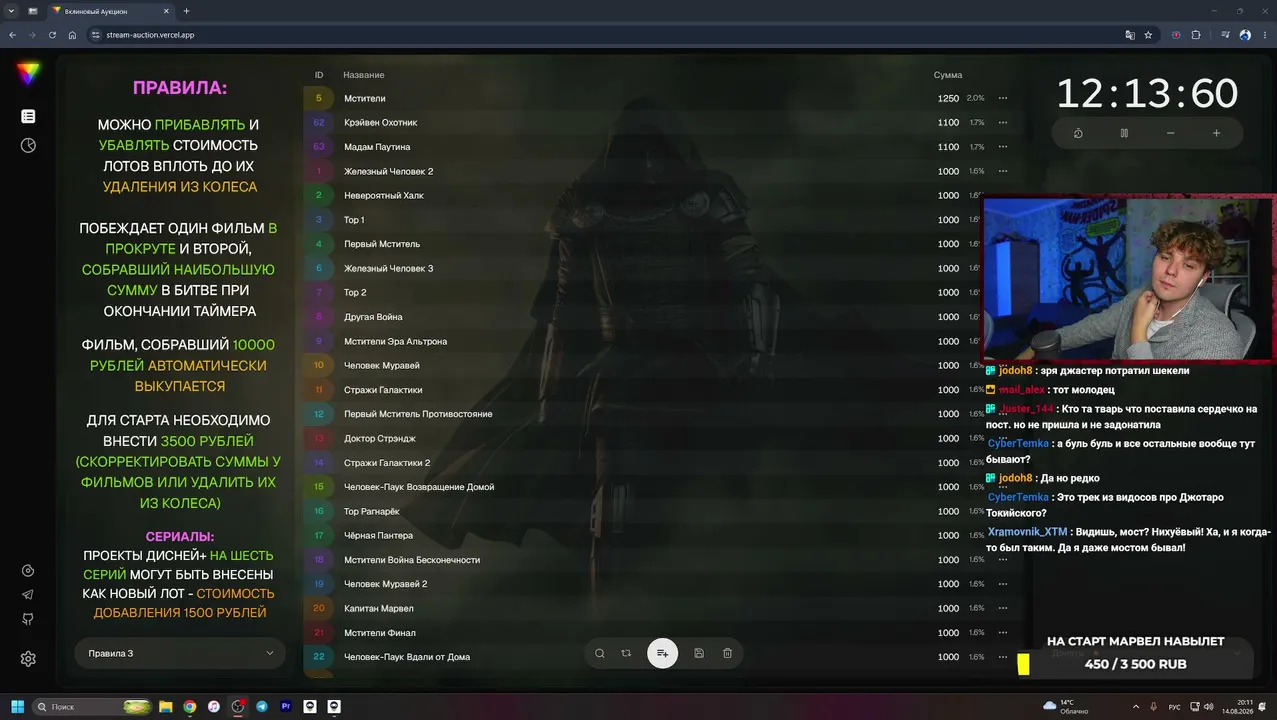Open the wheel sidebar icon

tap(28, 145)
